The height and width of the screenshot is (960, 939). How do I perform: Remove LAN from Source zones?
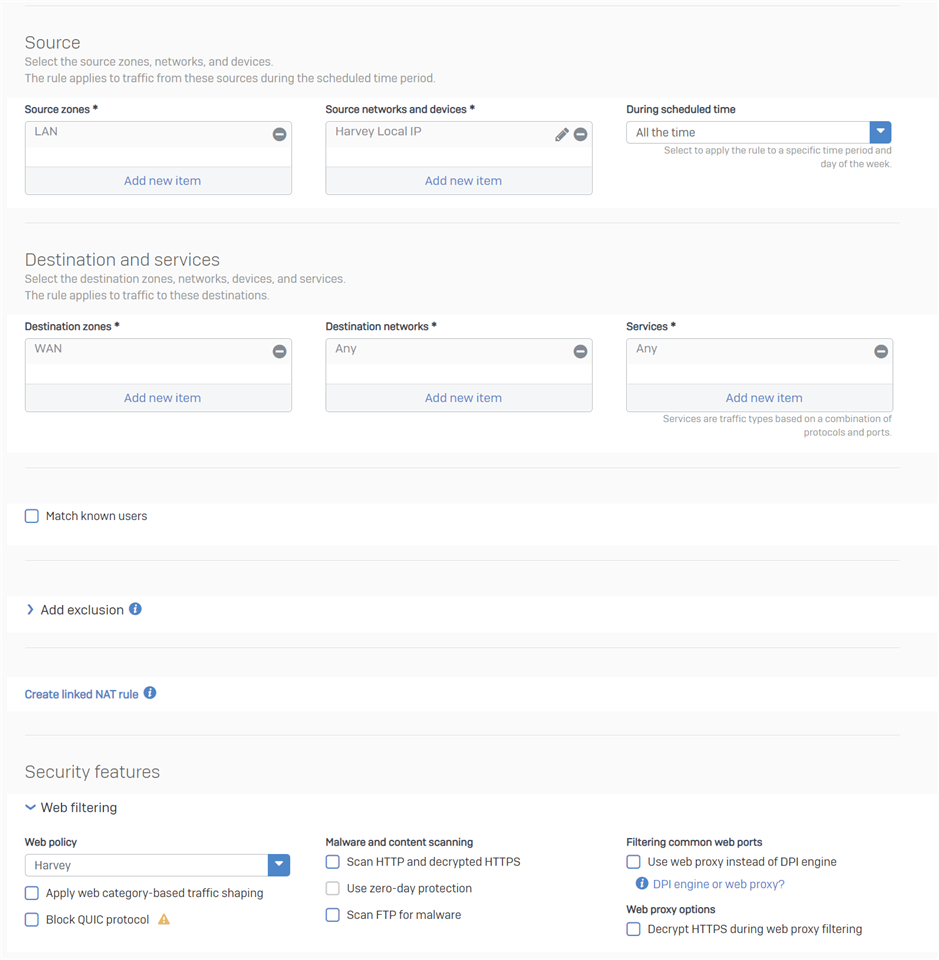(x=279, y=134)
